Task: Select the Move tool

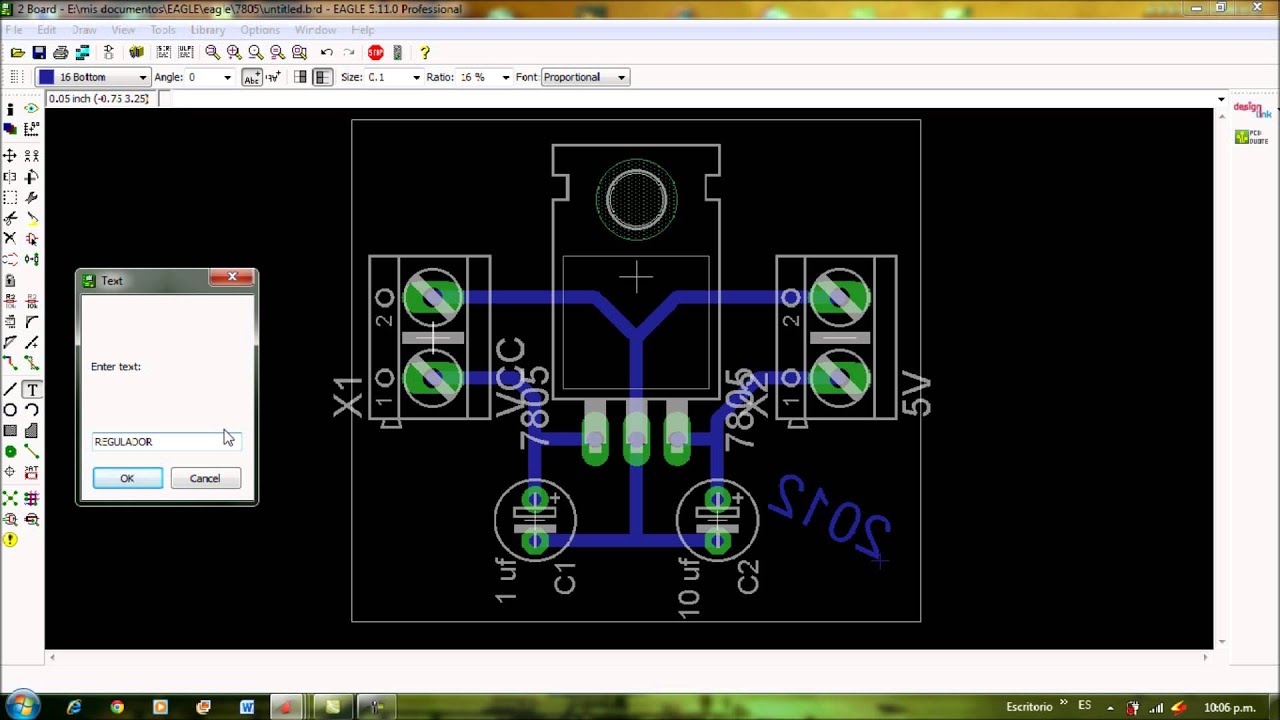Action: pyautogui.click(x=10, y=156)
